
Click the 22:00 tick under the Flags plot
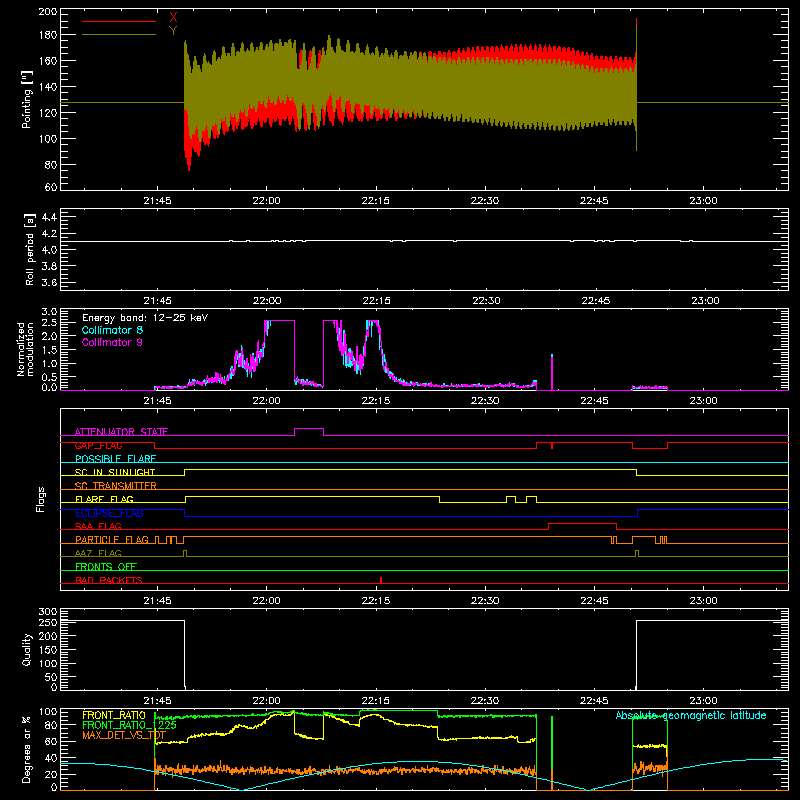tap(266, 601)
